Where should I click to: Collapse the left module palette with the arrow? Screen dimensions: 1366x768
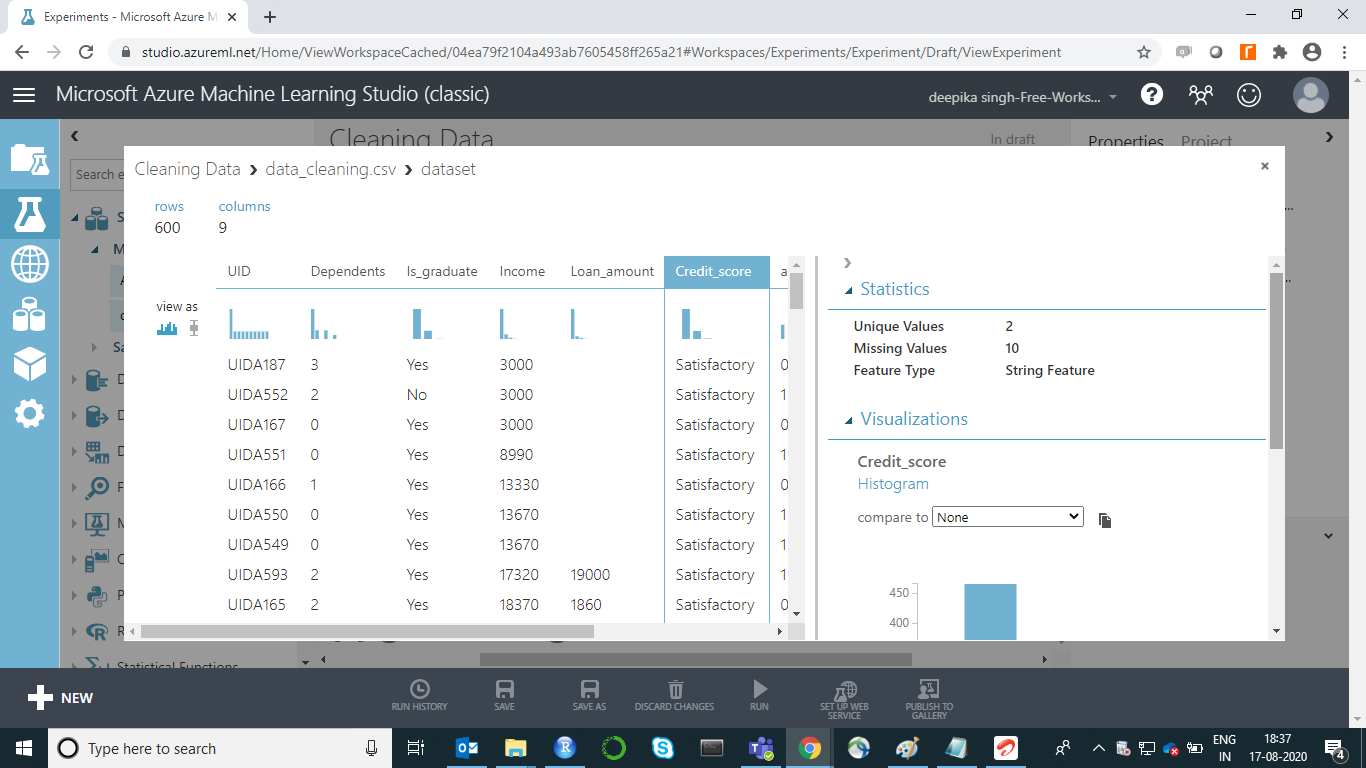coord(75,136)
